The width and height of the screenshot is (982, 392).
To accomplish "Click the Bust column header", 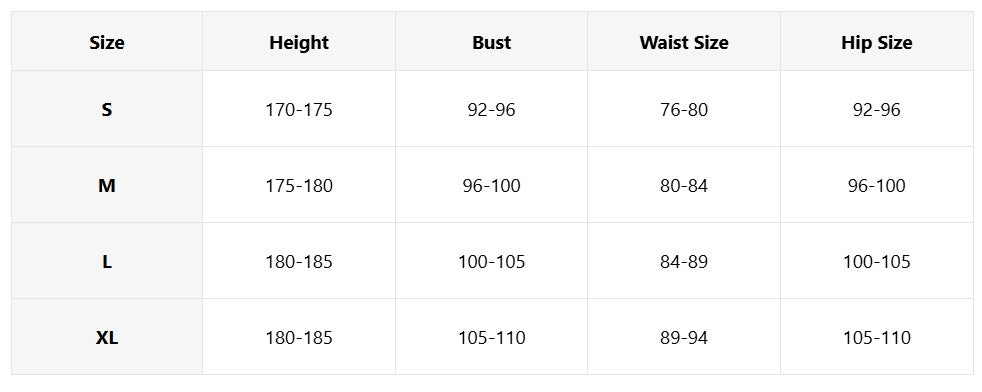I will point(492,42).
